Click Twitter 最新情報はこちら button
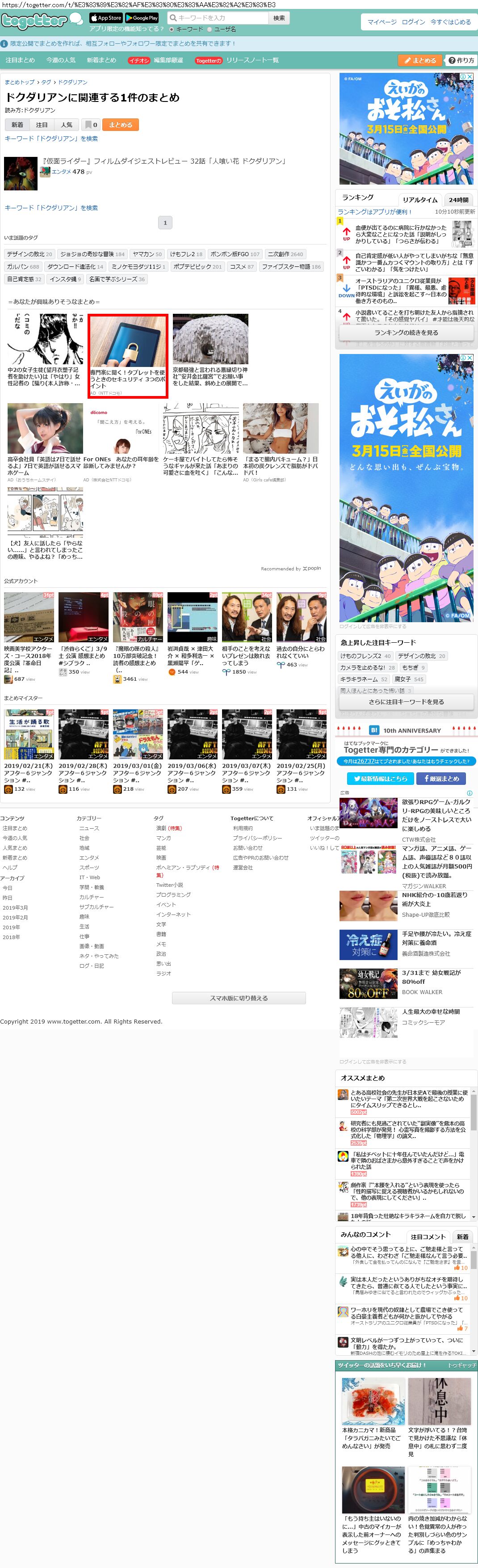The height and width of the screenshot is (1568, 478). 380,779
